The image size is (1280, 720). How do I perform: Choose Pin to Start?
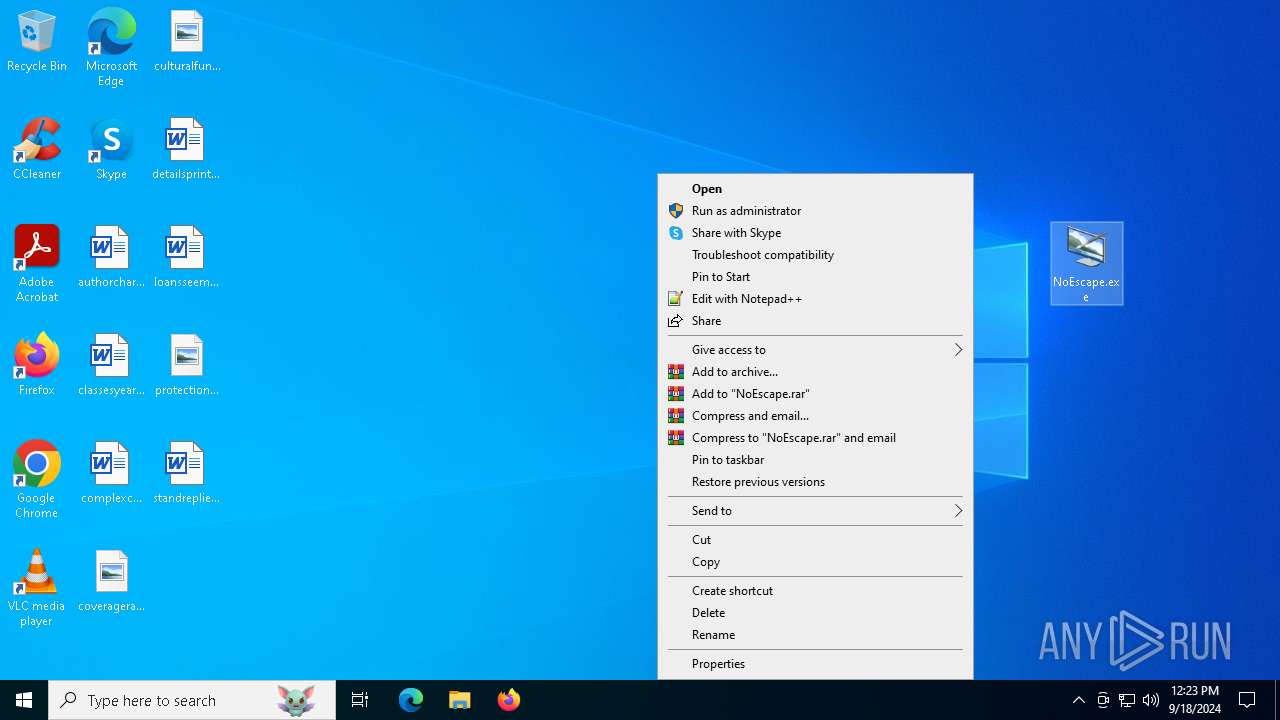coord(815,277)
